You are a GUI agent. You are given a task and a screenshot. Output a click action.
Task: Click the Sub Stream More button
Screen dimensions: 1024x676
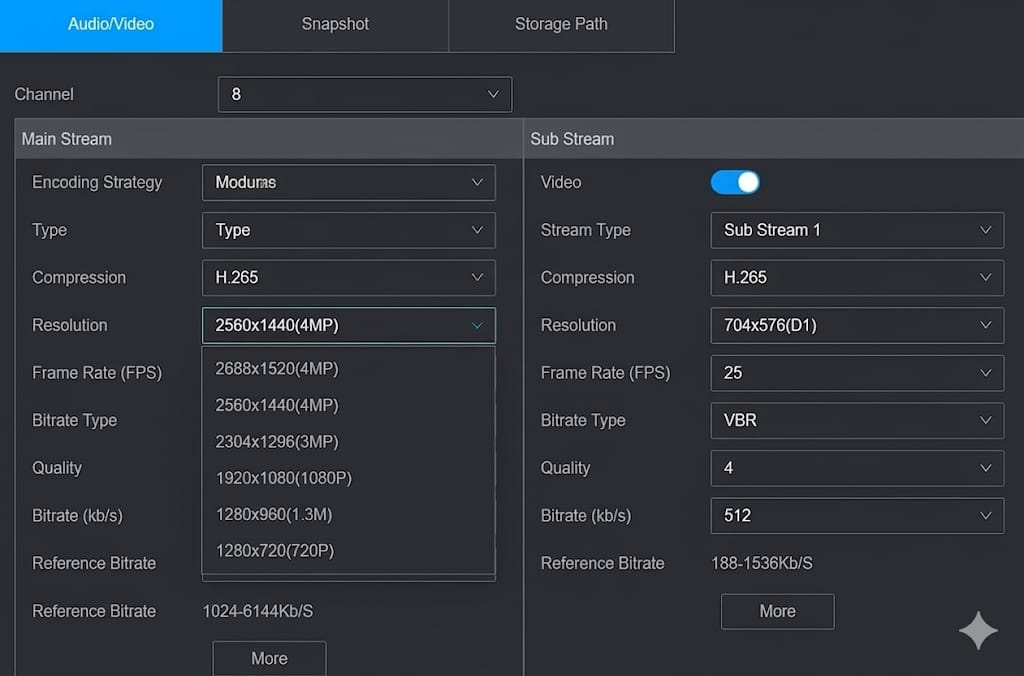click(x=777, y=611)
